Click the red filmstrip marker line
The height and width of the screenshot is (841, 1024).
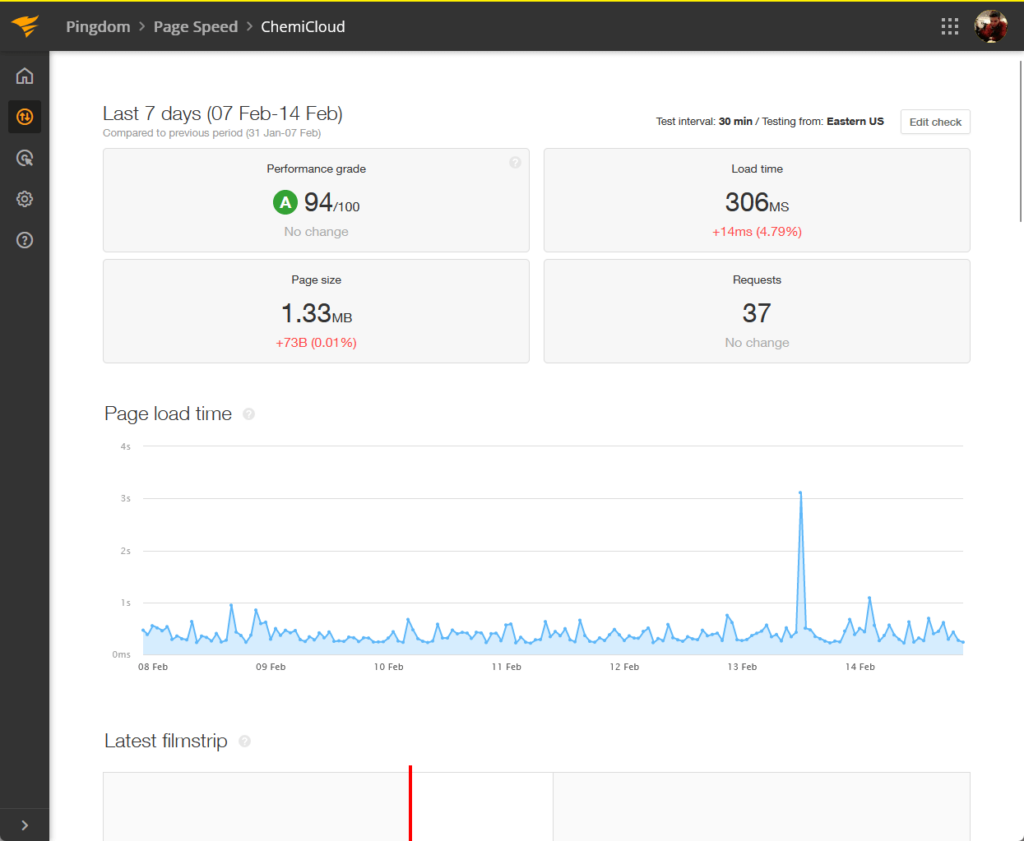point(410,803)
